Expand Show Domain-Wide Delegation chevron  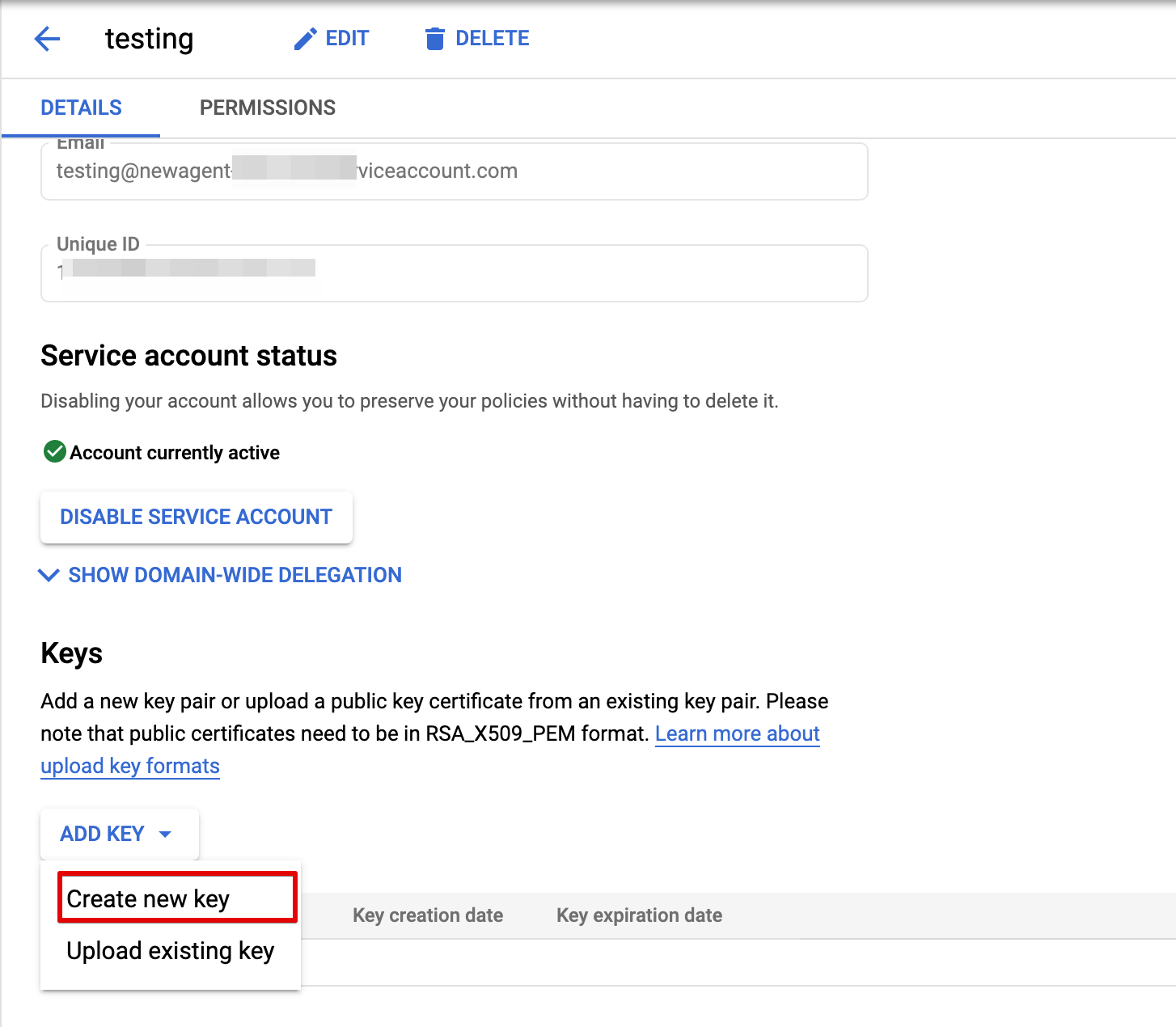tap(49, 575)
